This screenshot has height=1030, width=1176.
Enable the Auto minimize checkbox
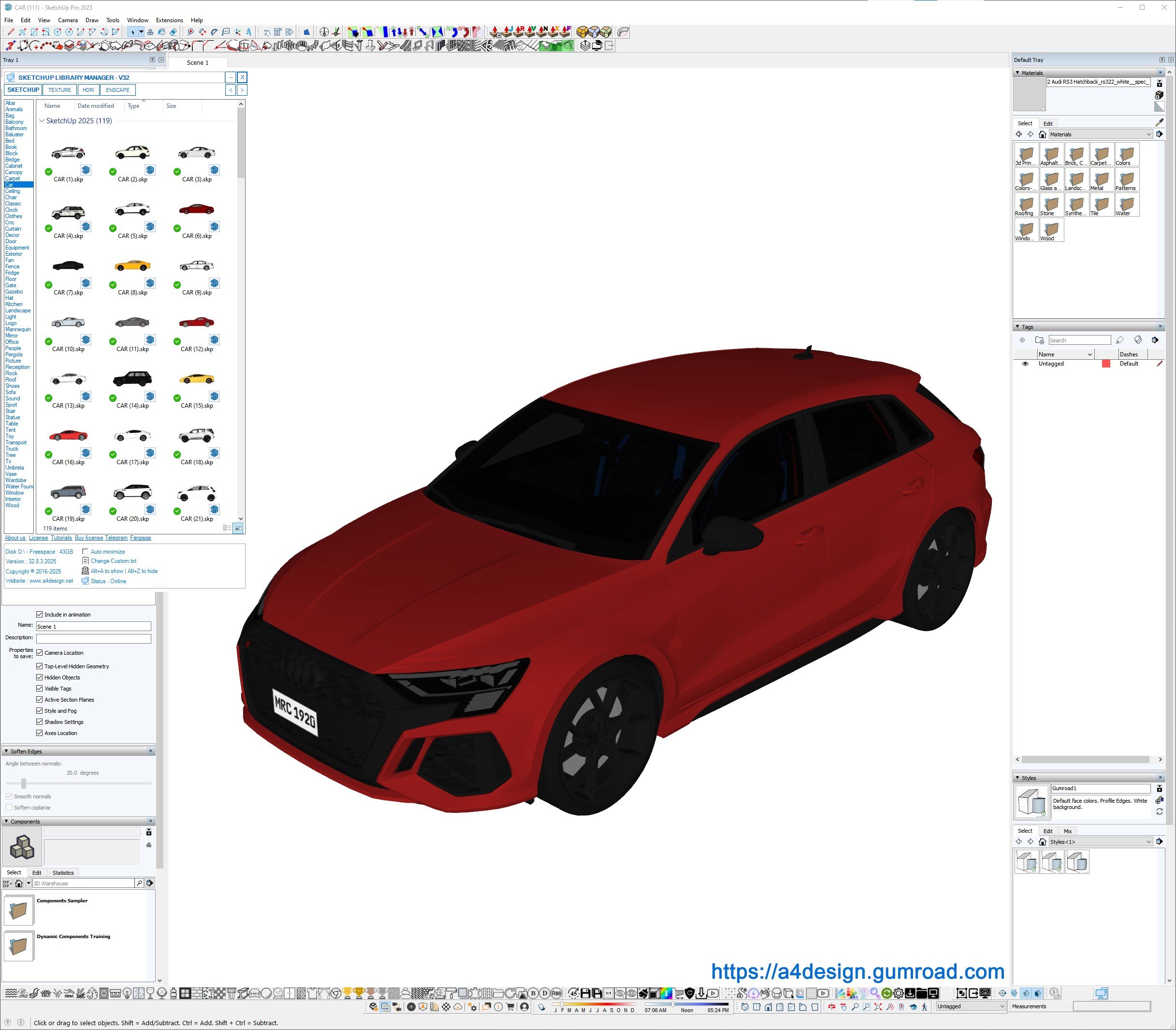(x=85, y=551)
